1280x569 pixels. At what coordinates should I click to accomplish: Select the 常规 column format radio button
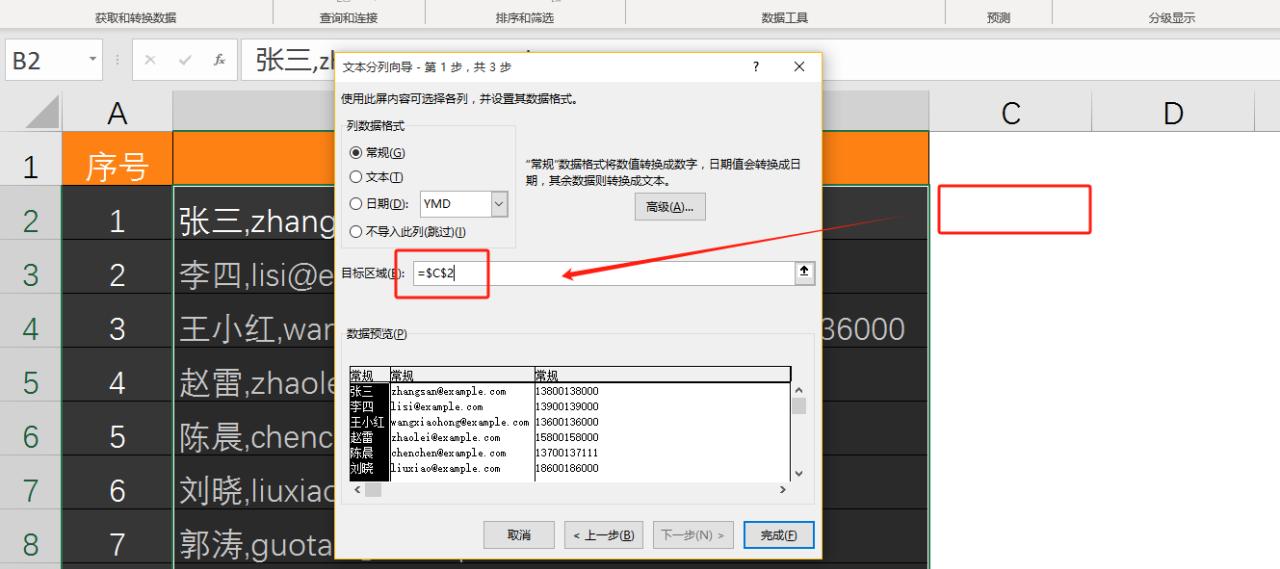pyautogui.click(x=355, y=153)
